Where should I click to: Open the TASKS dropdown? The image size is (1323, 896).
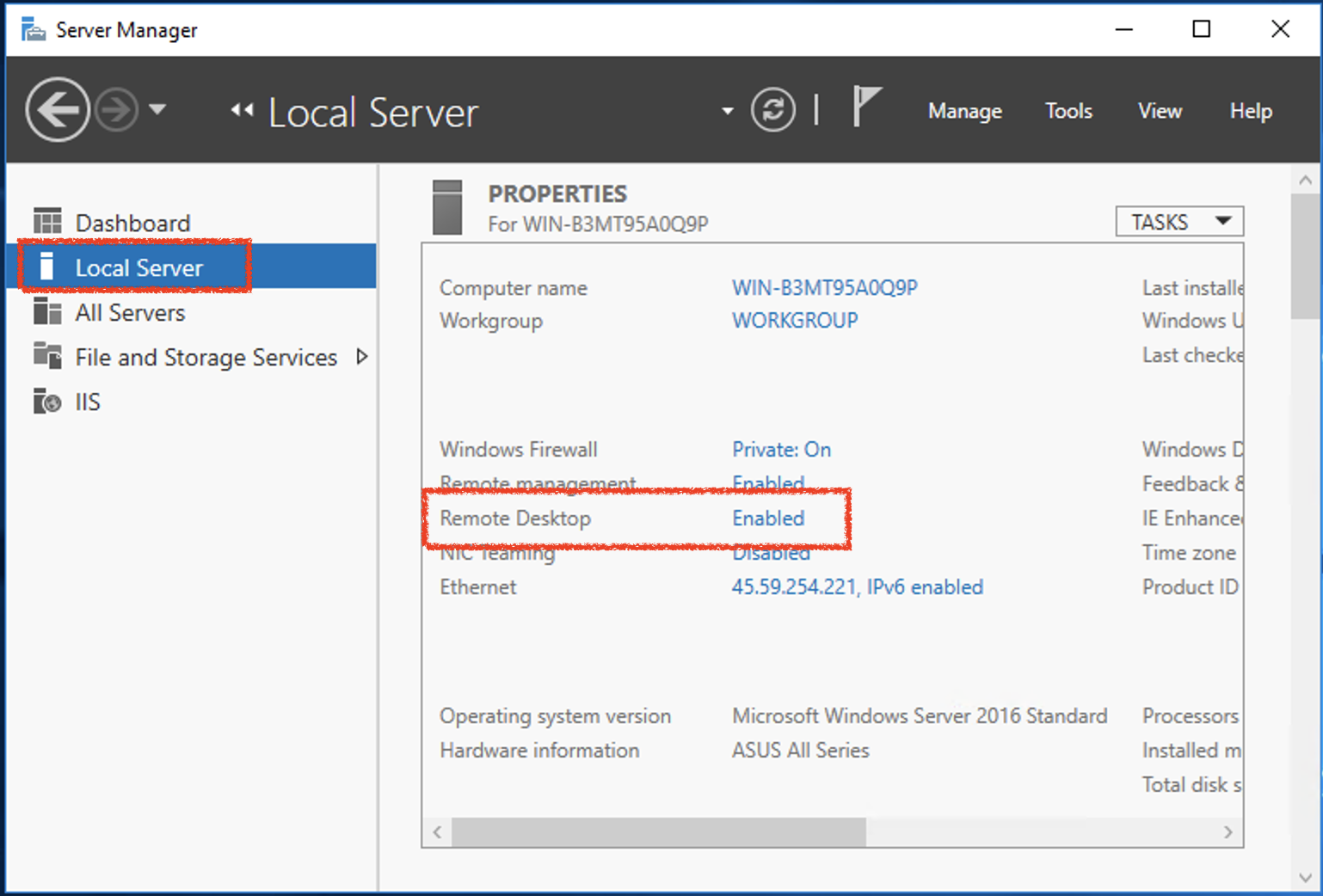click(1179, 222)
